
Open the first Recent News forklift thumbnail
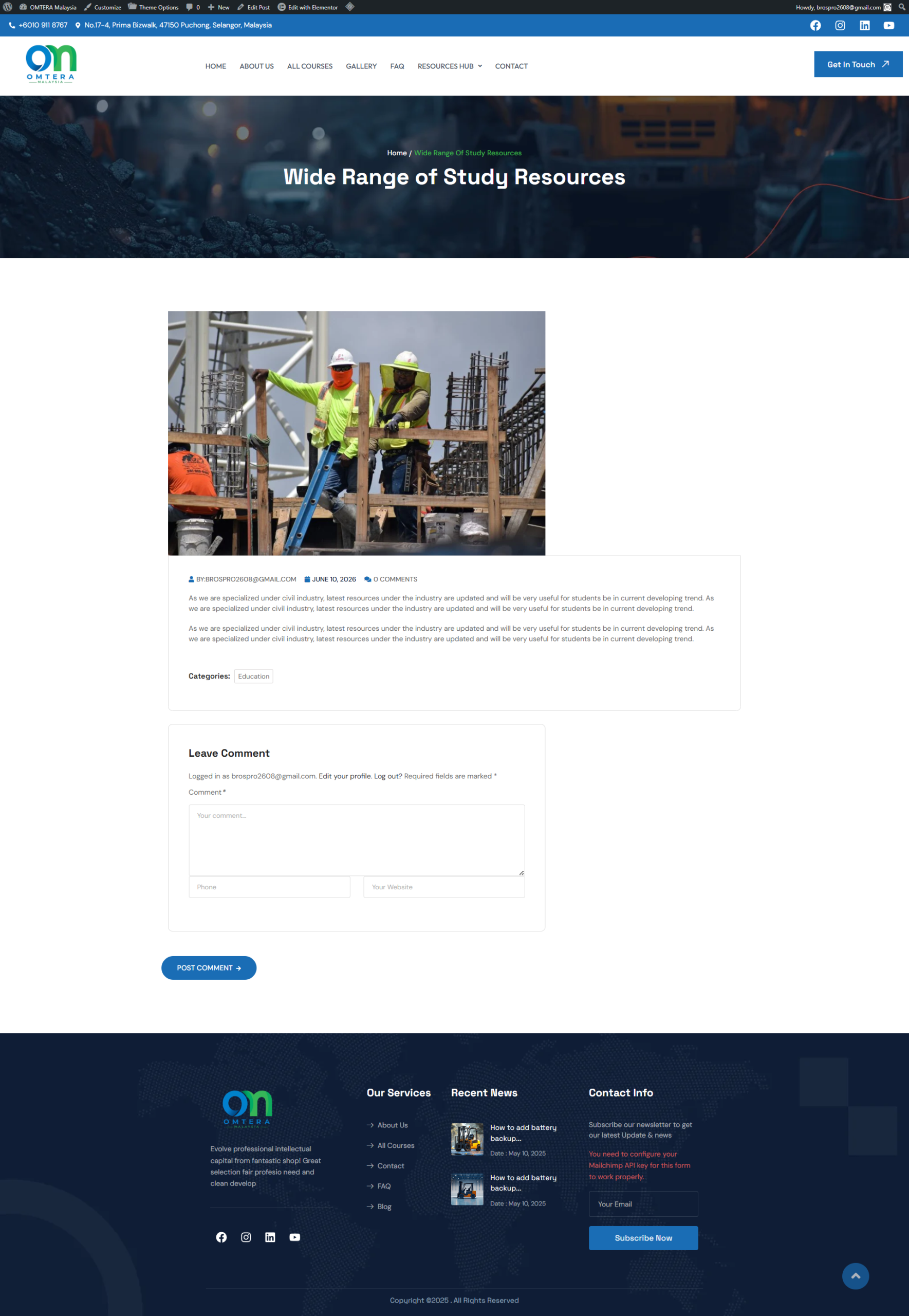(x=467, y=1139)
